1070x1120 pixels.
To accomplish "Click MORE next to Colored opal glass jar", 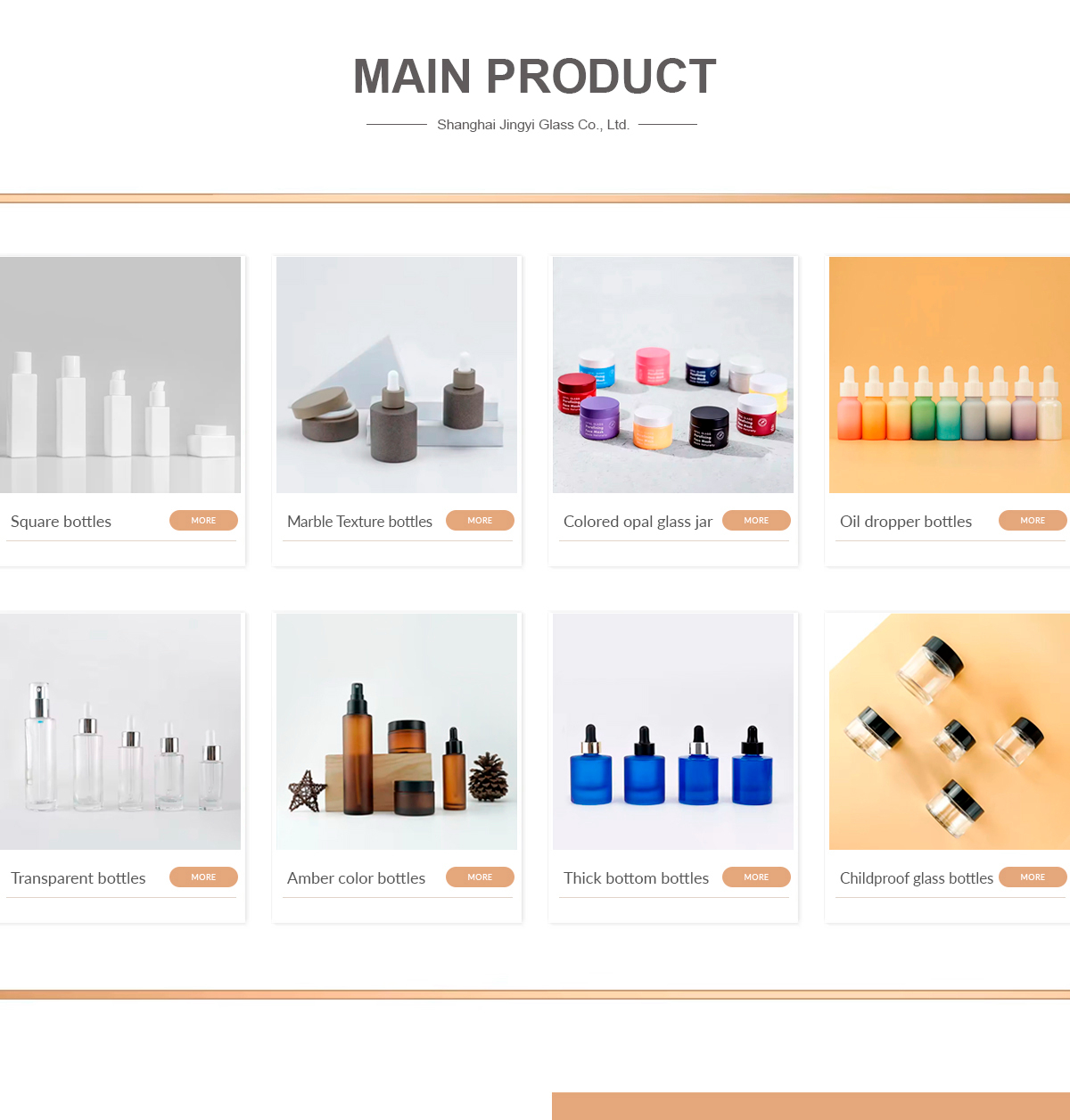I will coord(756,521).
